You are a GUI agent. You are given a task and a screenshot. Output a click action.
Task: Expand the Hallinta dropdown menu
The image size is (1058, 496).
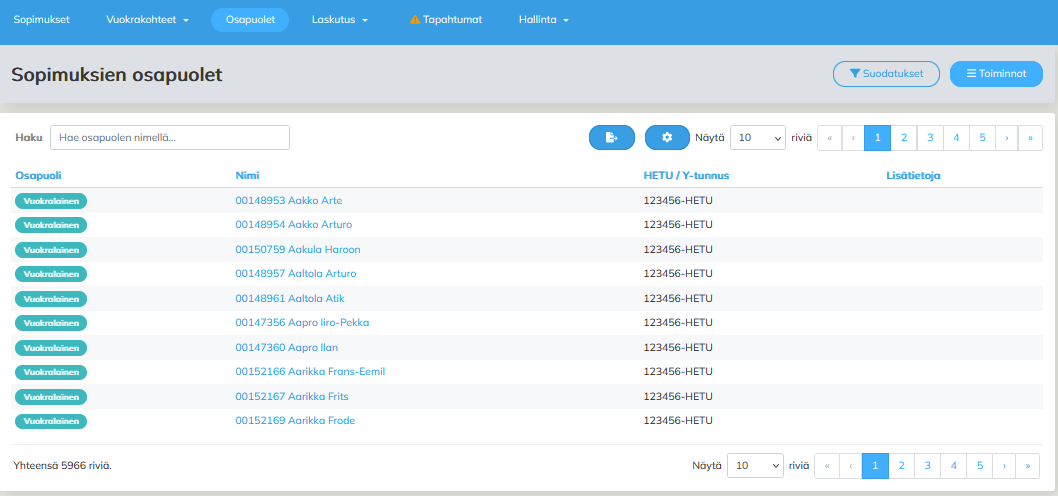pyautogui.click(x=544, y=20)
